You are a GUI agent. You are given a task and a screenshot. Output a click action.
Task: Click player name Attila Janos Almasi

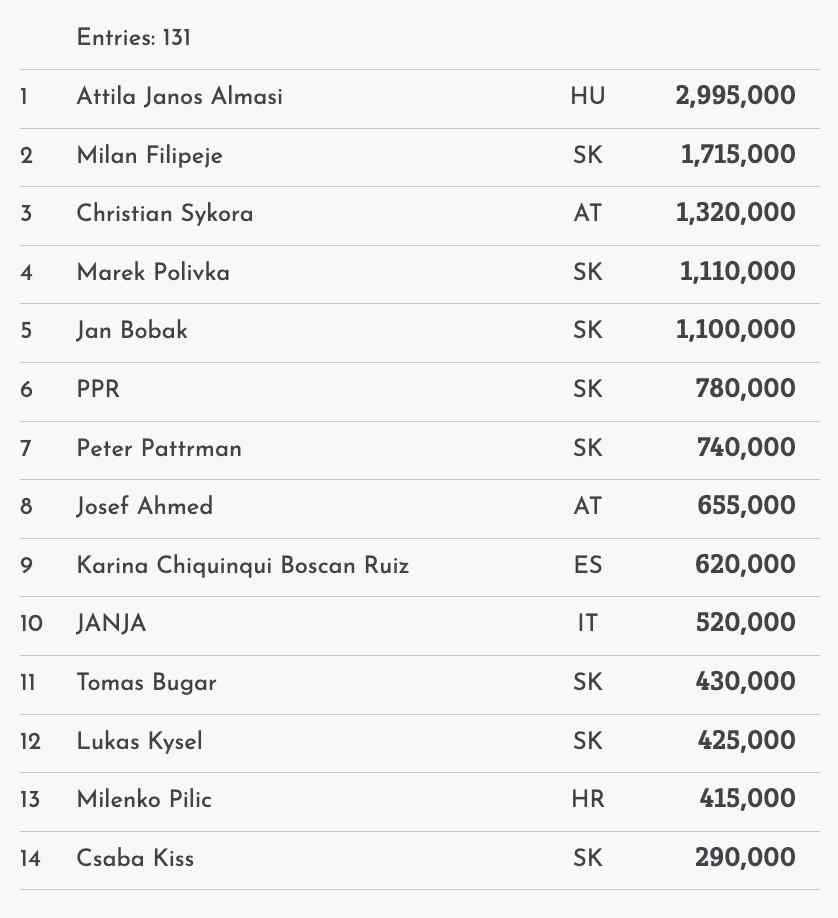pyautogui.click(x=179, y=97)
